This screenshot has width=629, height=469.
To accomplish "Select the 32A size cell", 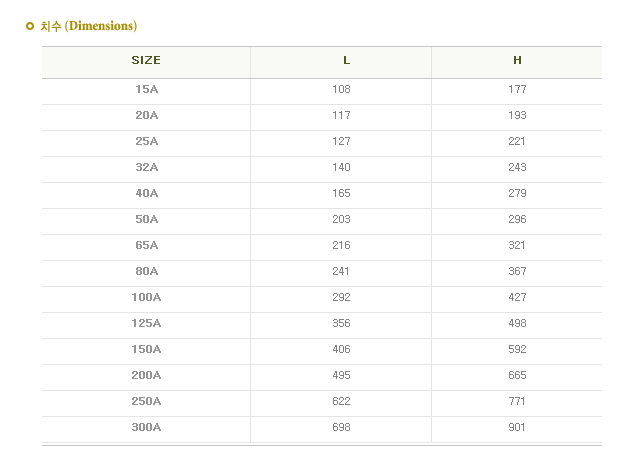I will [146, 167].
